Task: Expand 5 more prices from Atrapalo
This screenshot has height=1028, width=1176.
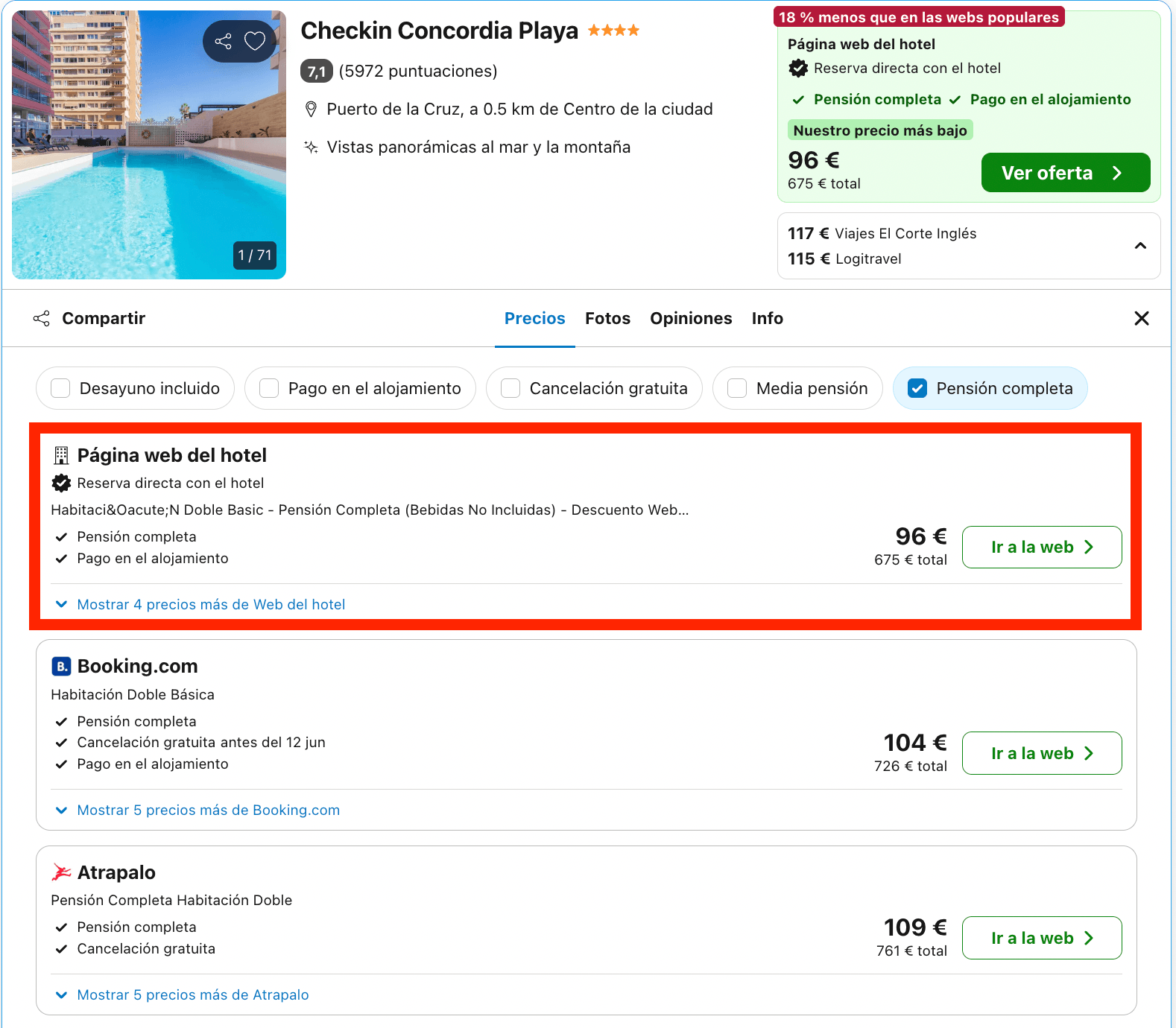Action: [183, 994]
